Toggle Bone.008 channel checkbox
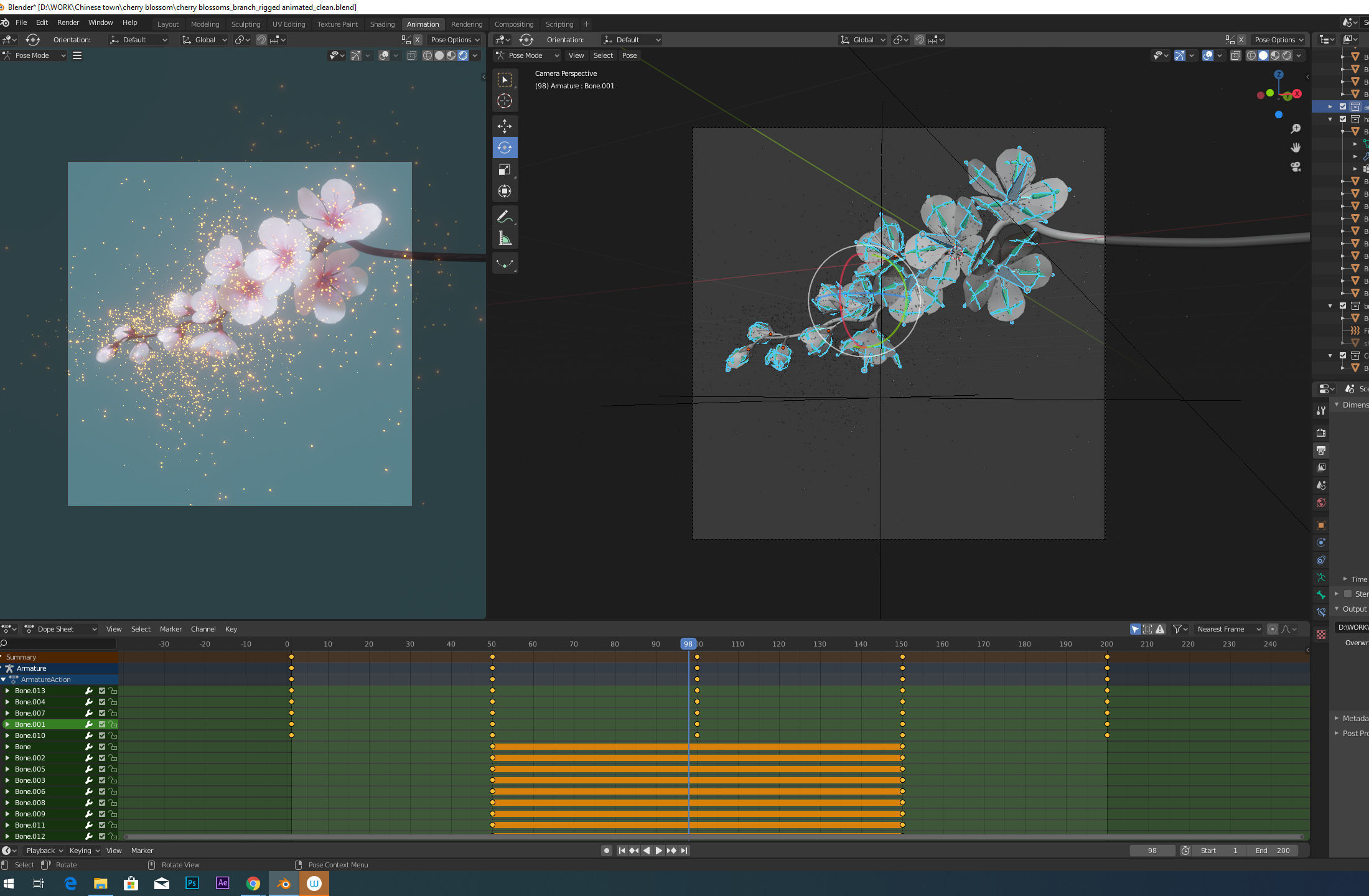The width and height of the screenshot is (1369, 896). (102, 803)
